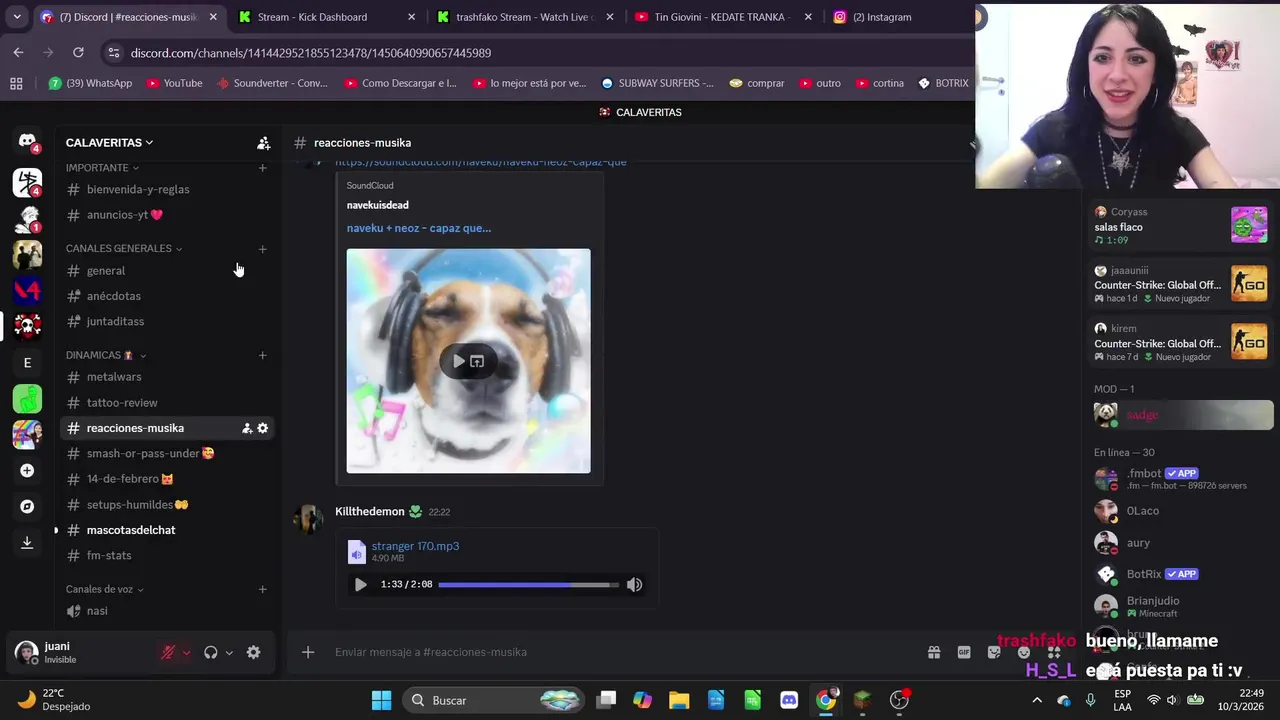
Task: Click the add a server plus icon
Action: coord(27,470)
